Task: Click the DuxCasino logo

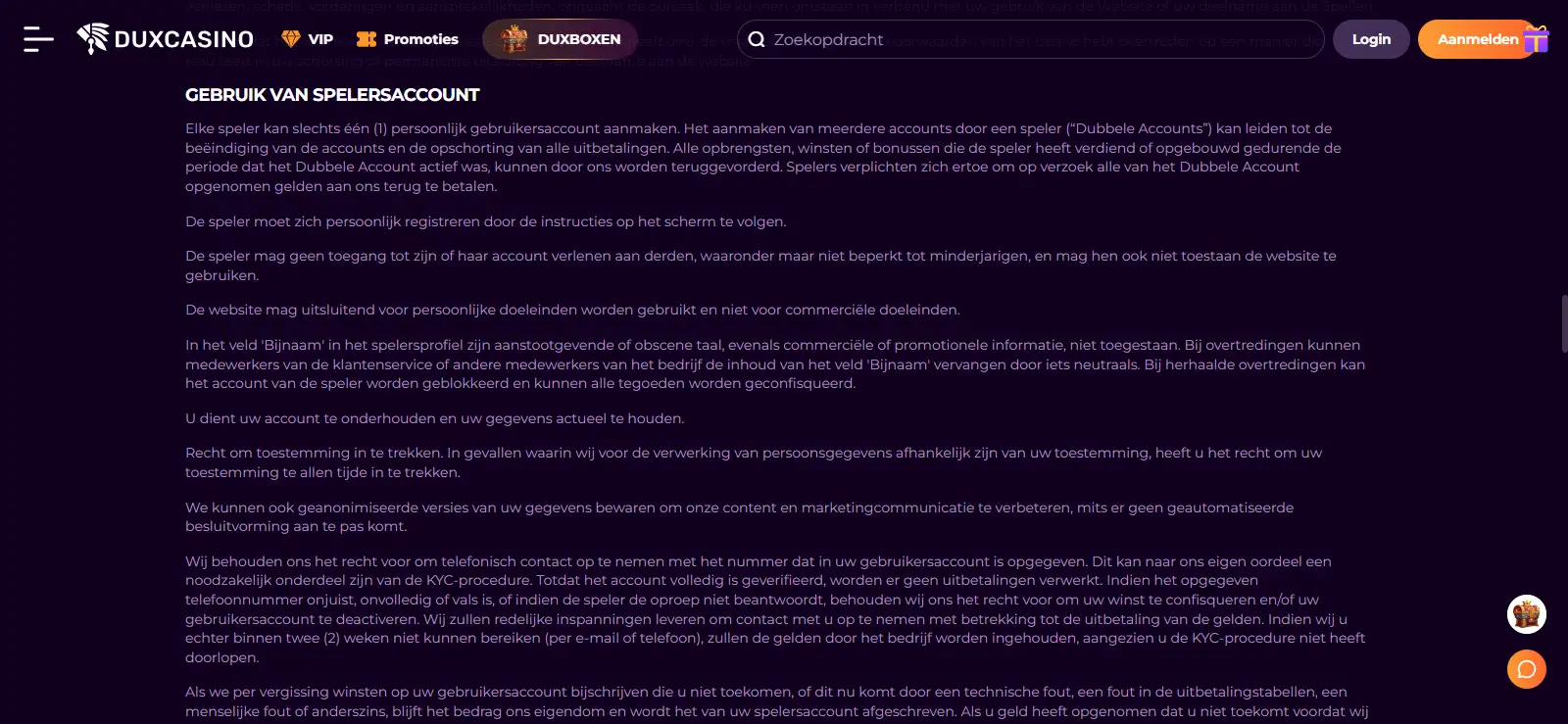Action: coord(166,39)
